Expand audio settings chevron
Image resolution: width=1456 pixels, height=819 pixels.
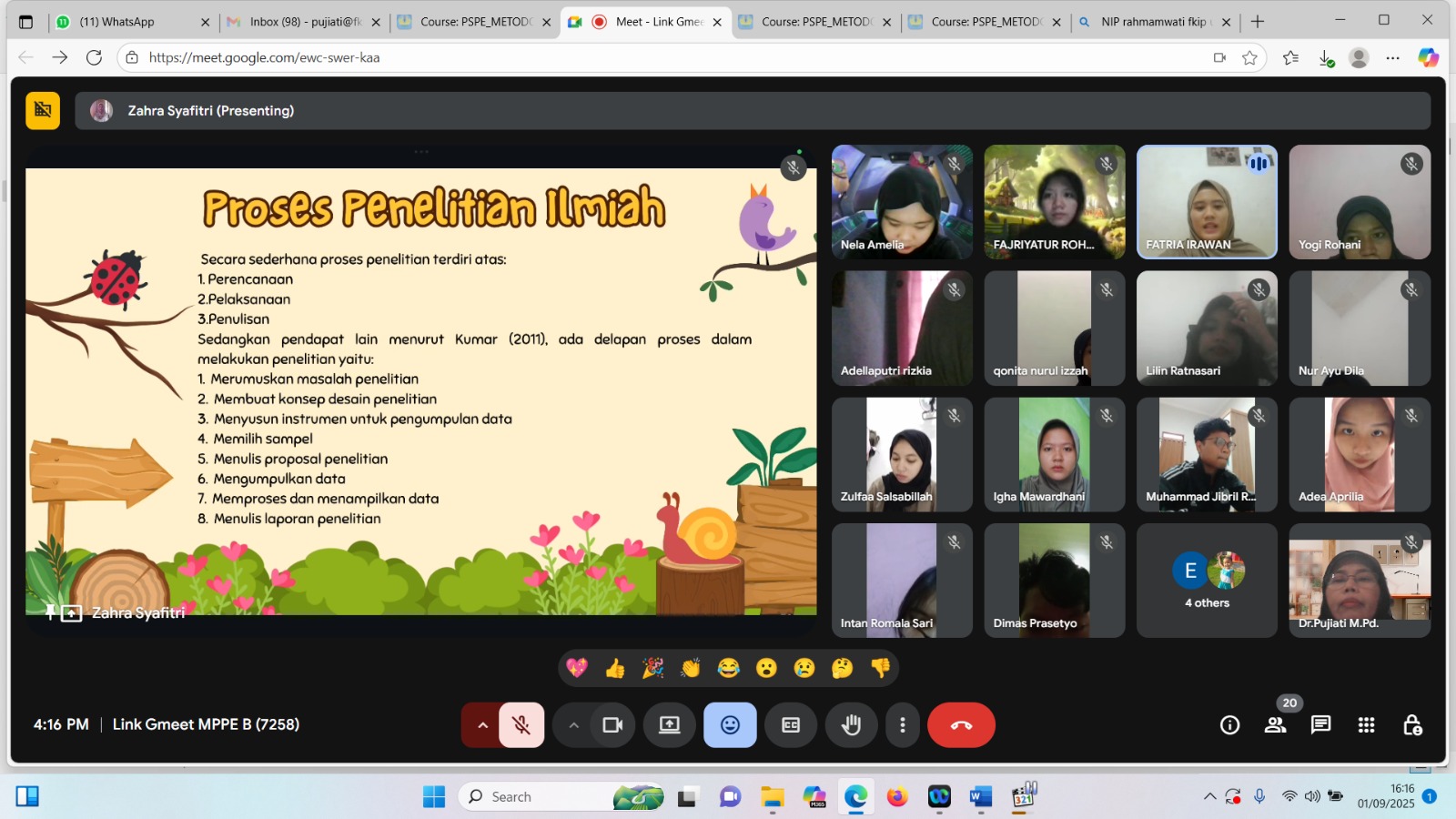coord(482,725)
